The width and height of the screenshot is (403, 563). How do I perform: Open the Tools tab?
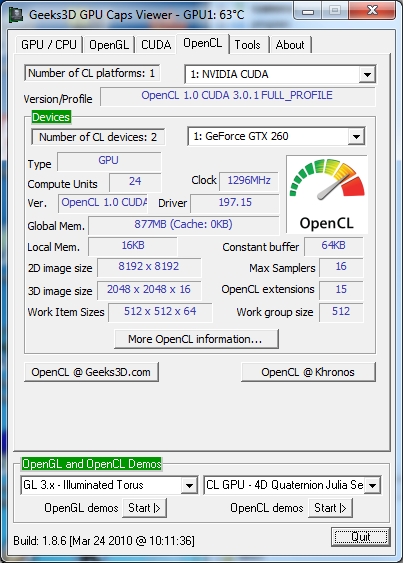[247, 45]
